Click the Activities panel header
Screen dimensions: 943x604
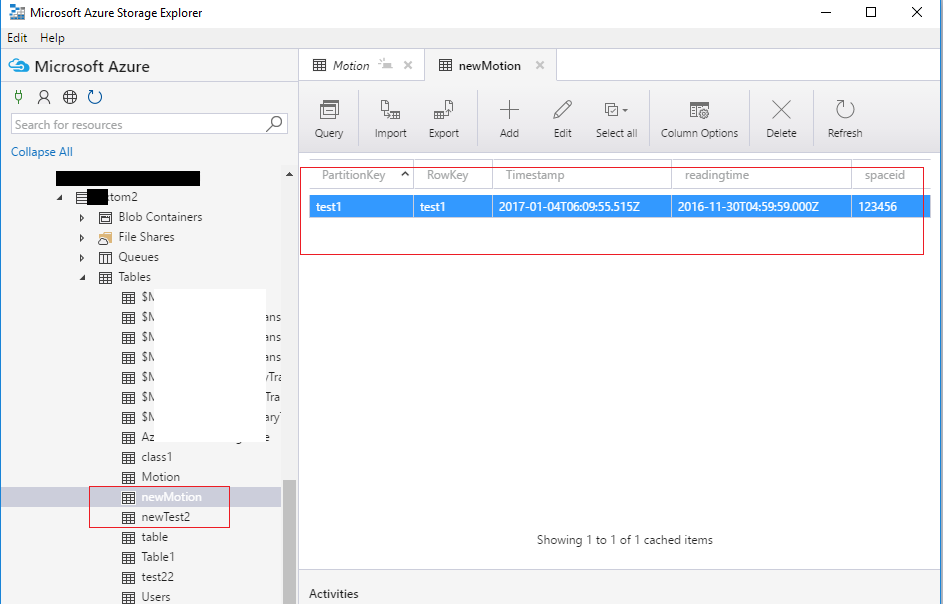point(334,593)
